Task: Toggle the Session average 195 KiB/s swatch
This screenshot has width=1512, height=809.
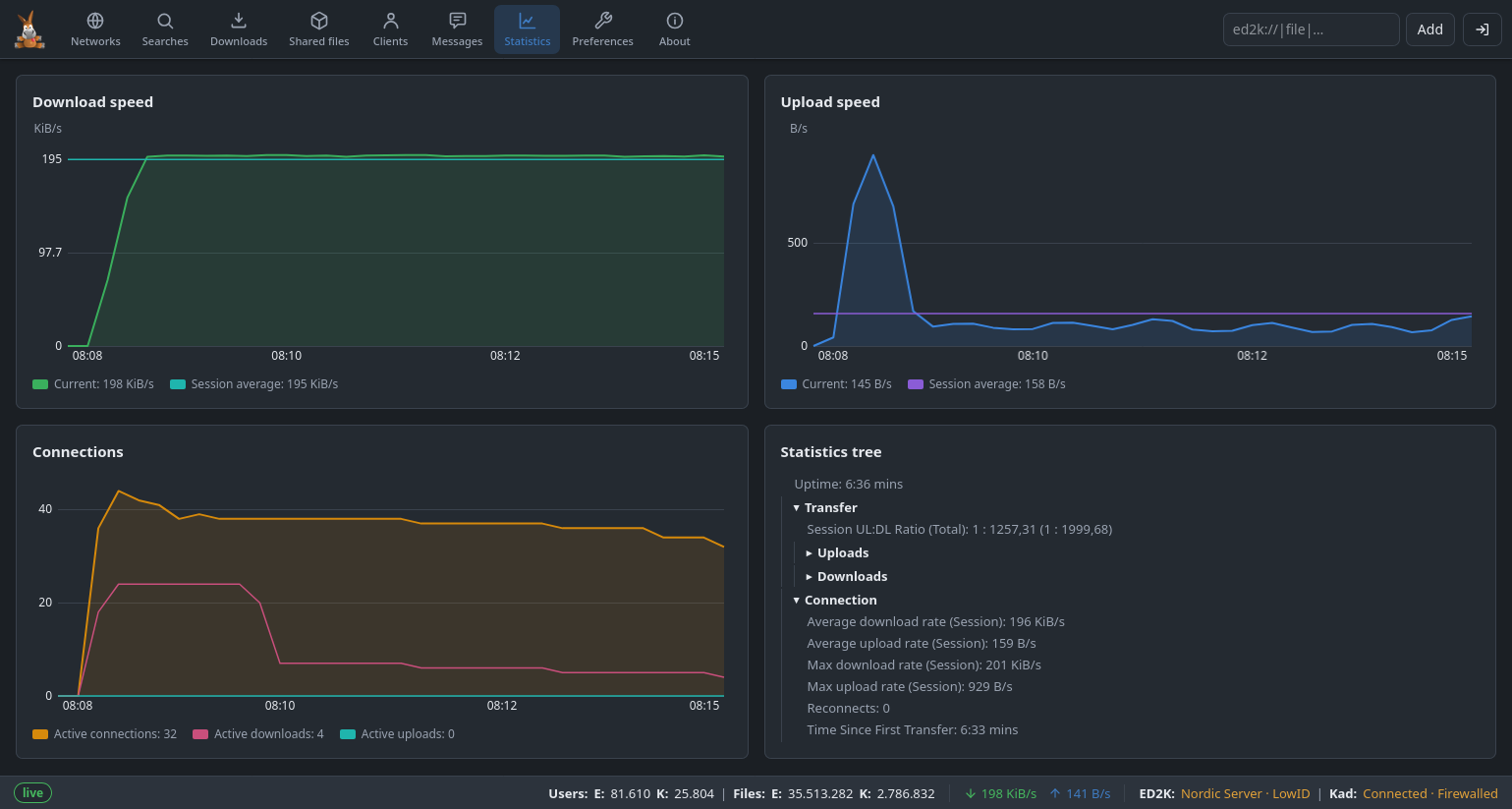Action: (178, 384)
